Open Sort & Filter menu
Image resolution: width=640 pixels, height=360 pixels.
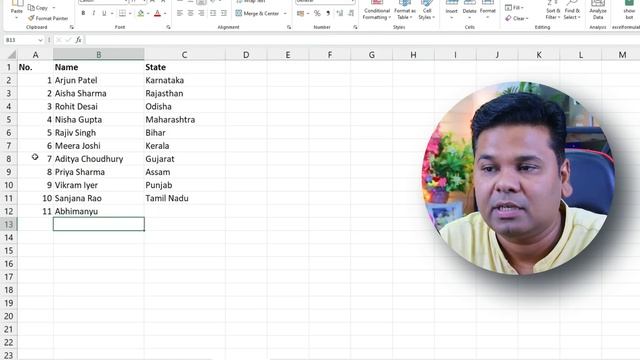(x=553, y=11)
